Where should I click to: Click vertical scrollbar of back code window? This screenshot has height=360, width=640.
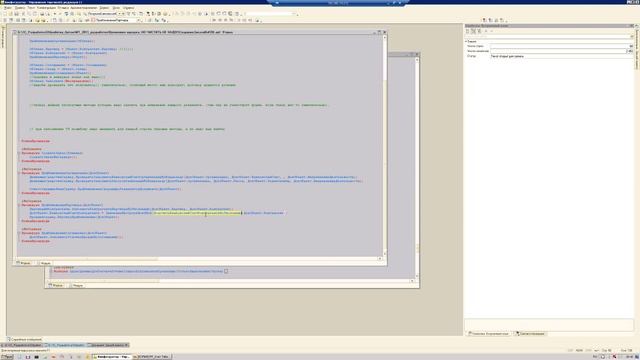(417, 167)
